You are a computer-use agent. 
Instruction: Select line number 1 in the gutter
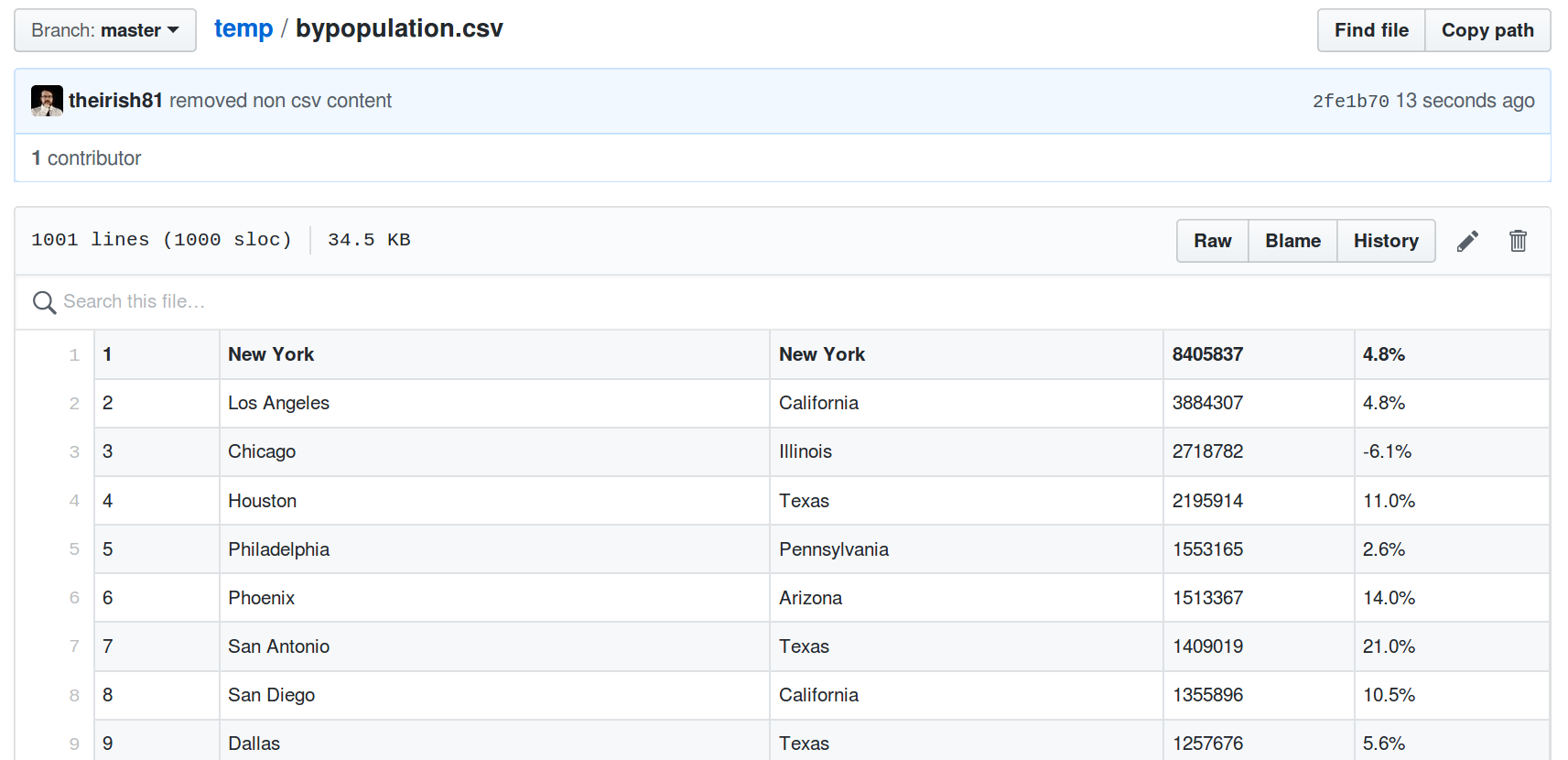(74, 355)
